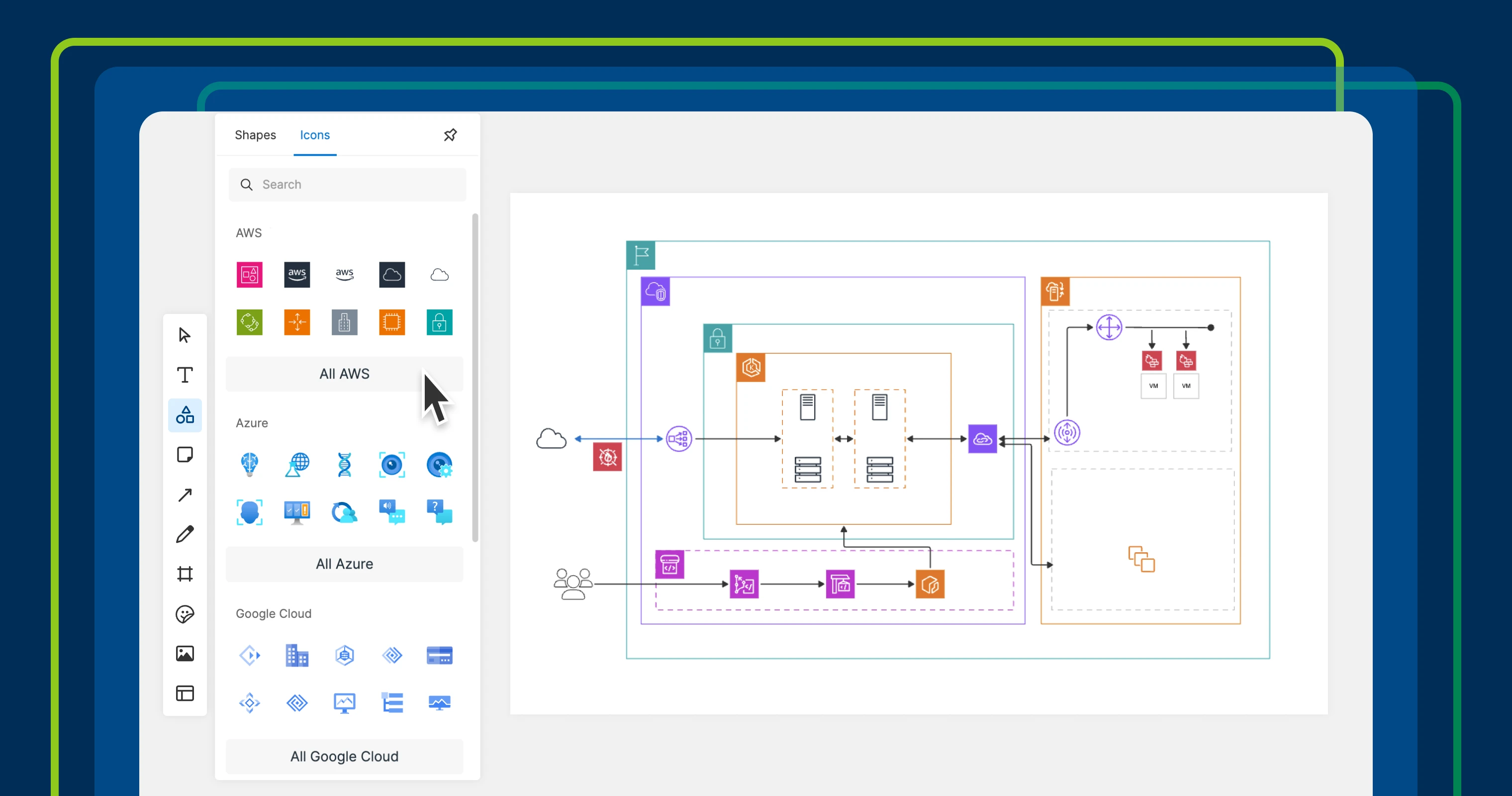Select the pointer arrow tool
1512x796 pixels.
click(185, 335)
